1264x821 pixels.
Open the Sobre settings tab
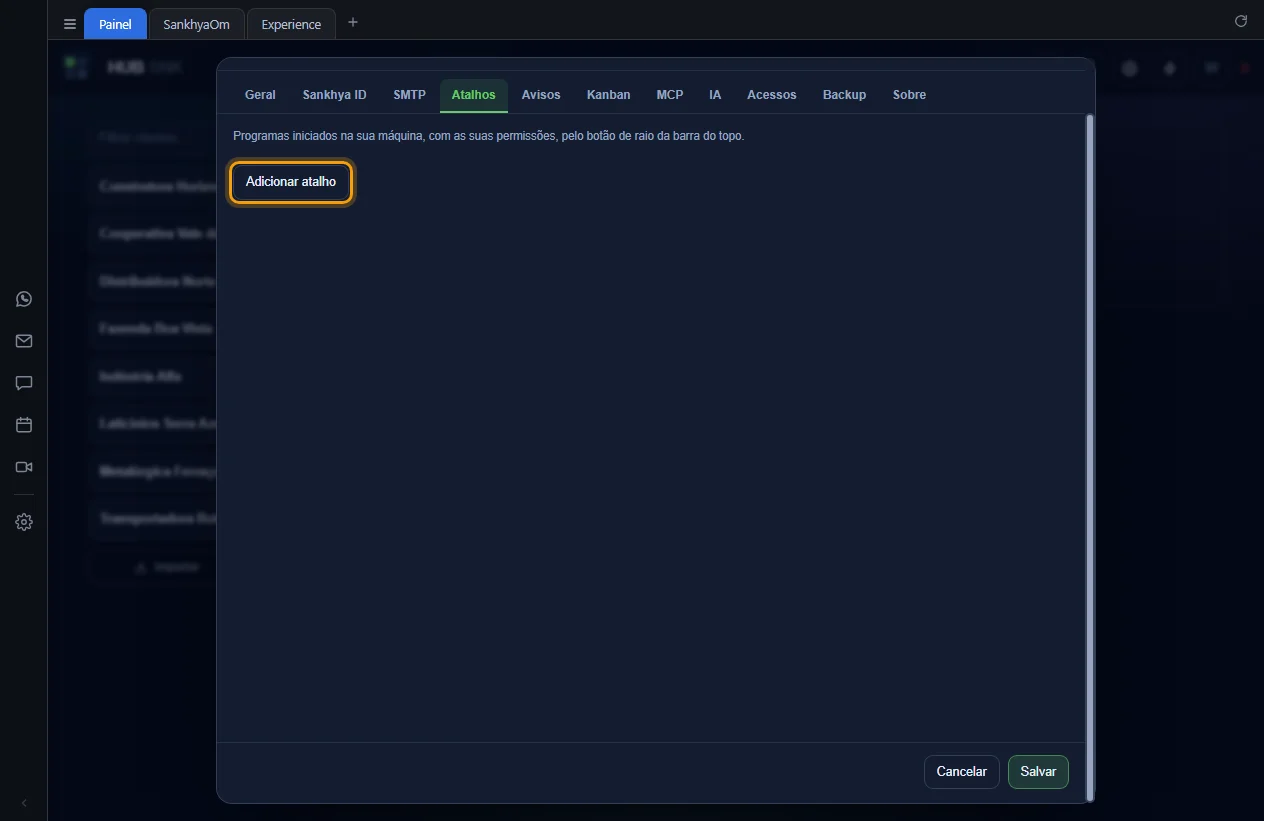pos(909,95)
